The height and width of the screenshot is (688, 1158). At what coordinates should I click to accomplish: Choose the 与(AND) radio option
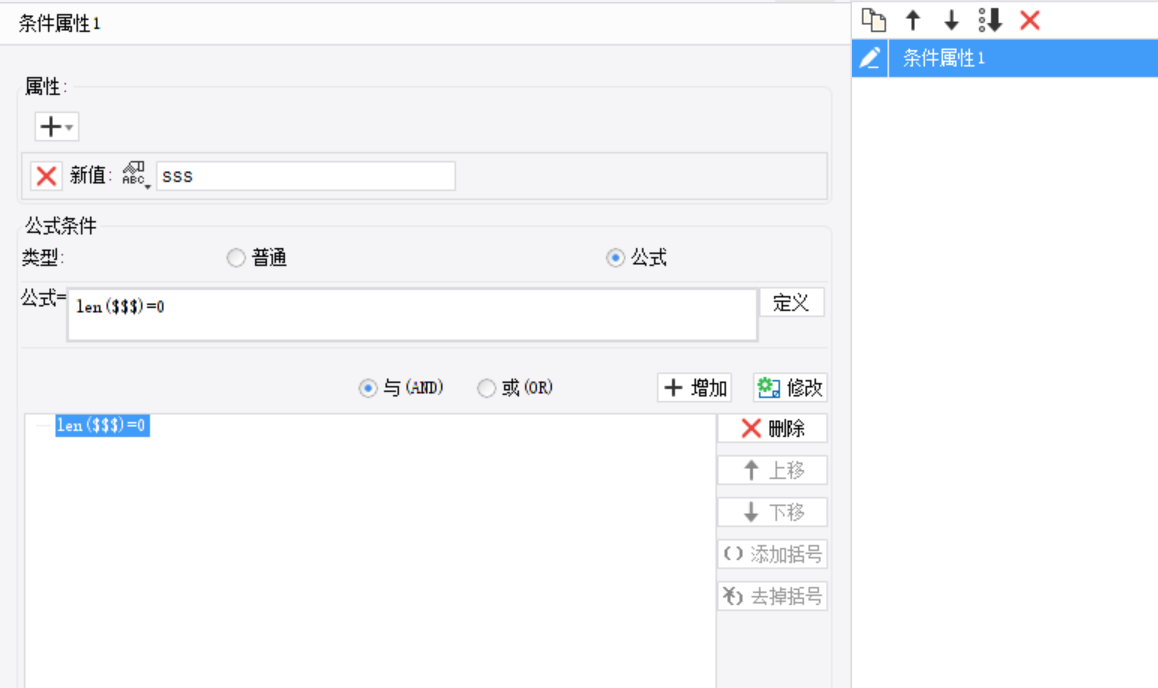(368, 388)
